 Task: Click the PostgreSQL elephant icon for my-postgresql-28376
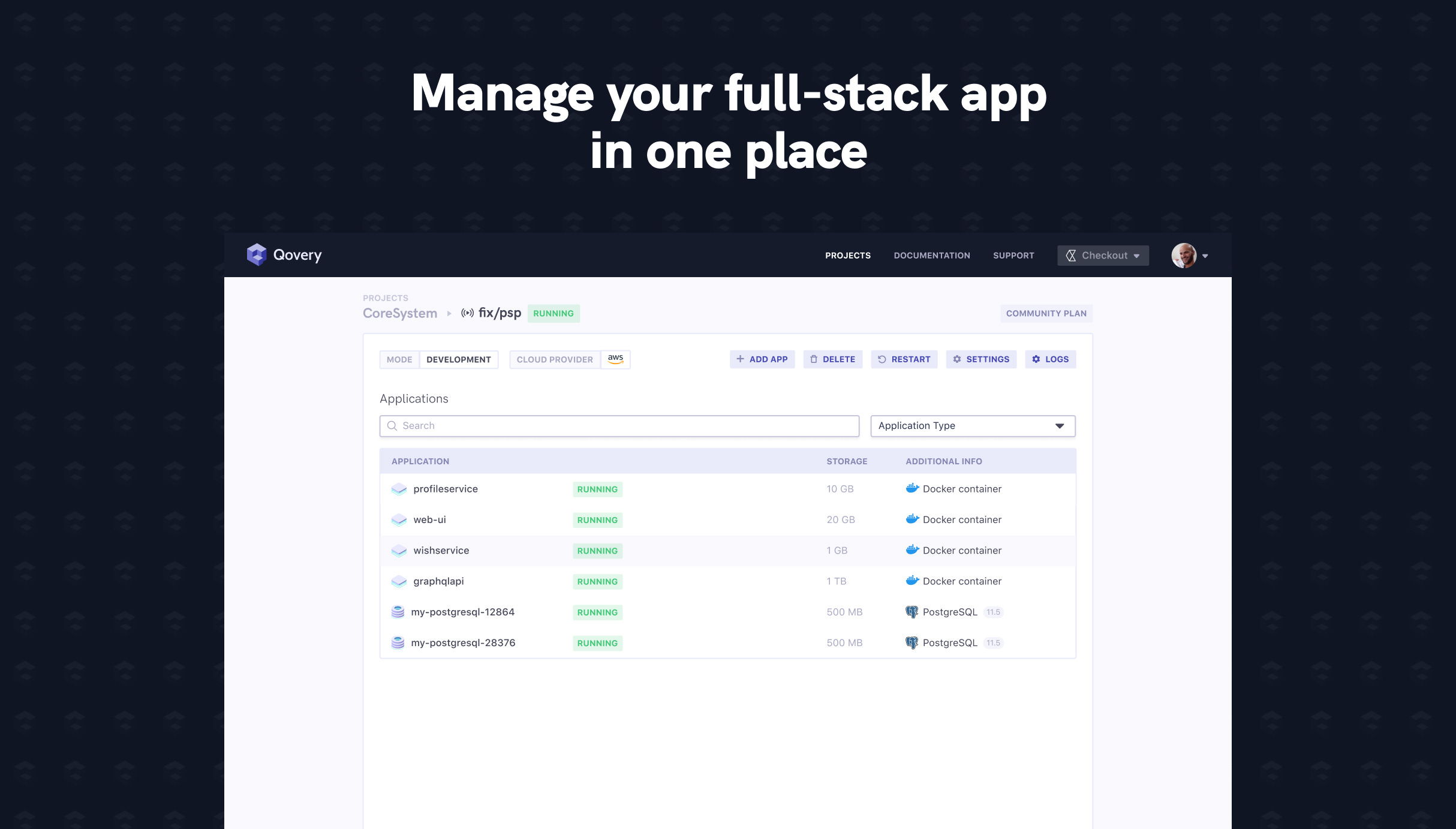pos(911,642)
